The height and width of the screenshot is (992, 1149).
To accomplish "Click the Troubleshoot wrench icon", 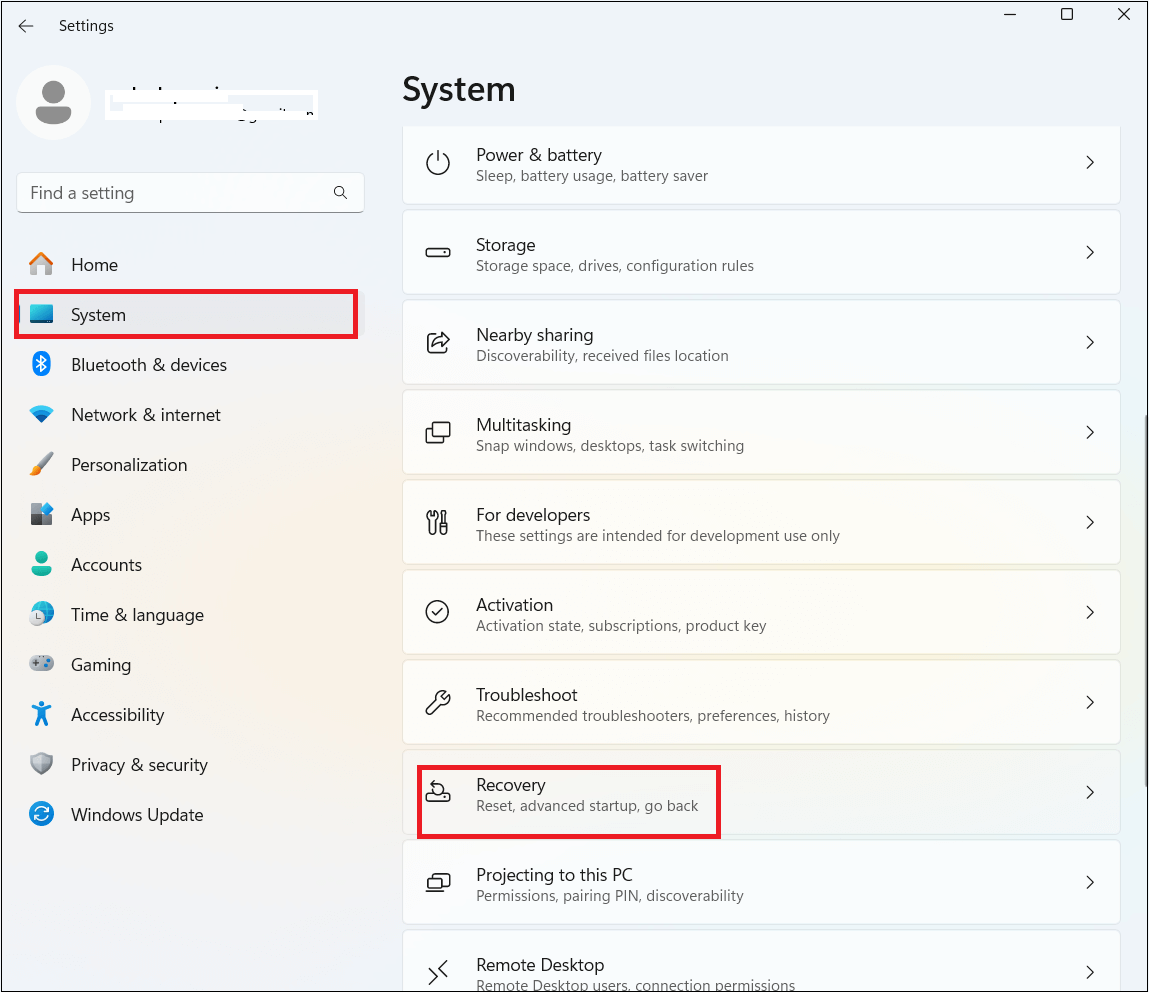I will click(437, 702).
